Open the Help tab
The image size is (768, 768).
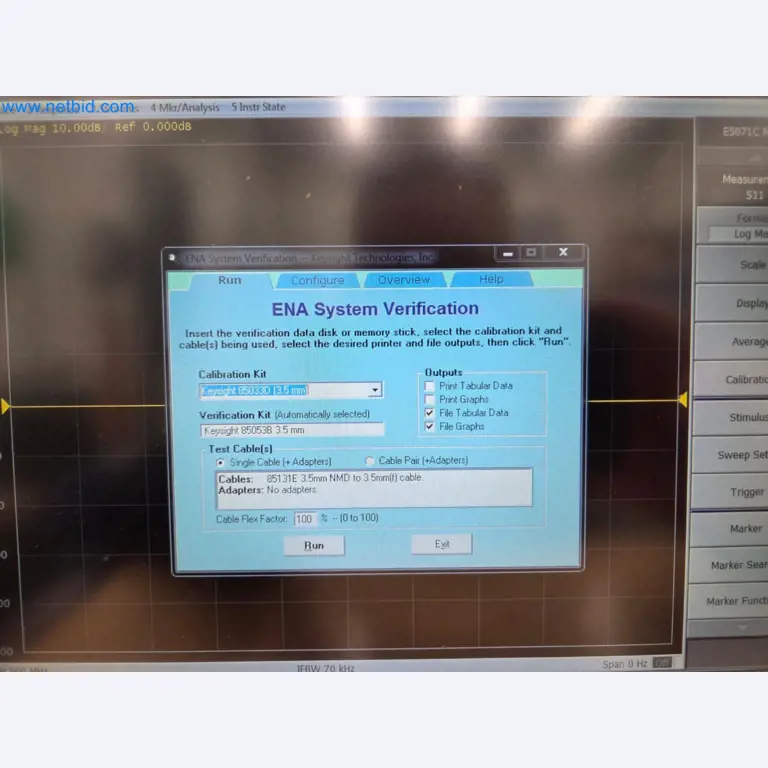coord(491,280)
